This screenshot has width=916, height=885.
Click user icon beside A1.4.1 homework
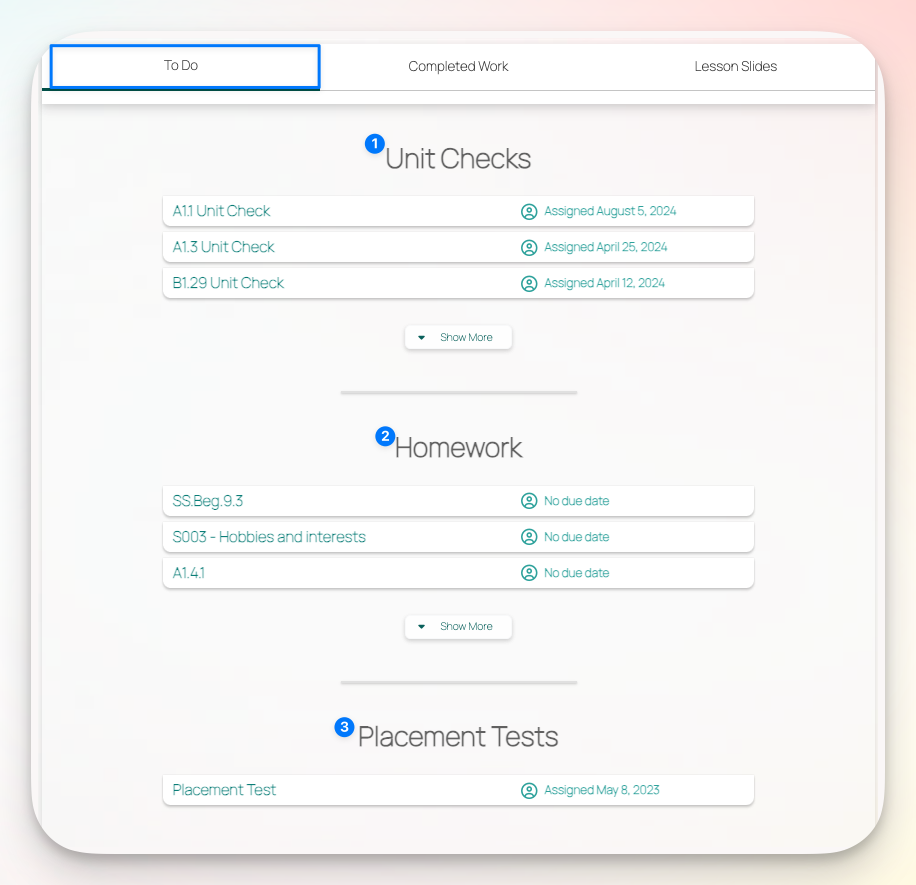pos(529,573)
